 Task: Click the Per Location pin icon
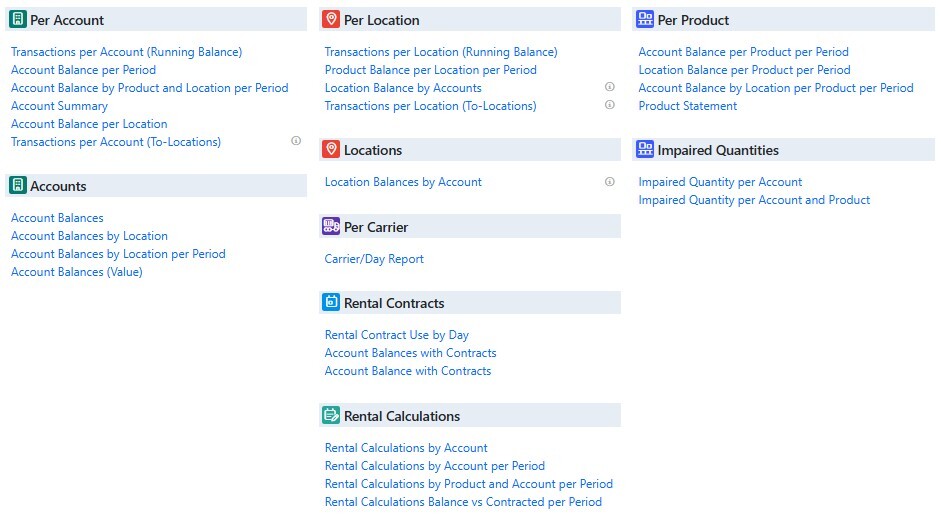pos(331,19)
